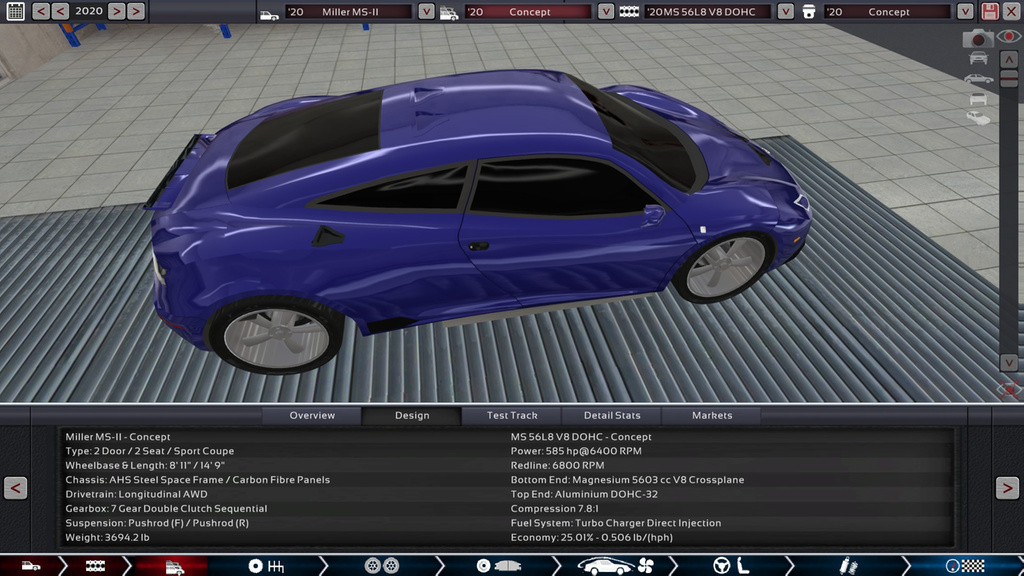Advance the year 2020 by one step
The image size is (1024, 576).
click(x=116, y=12)
